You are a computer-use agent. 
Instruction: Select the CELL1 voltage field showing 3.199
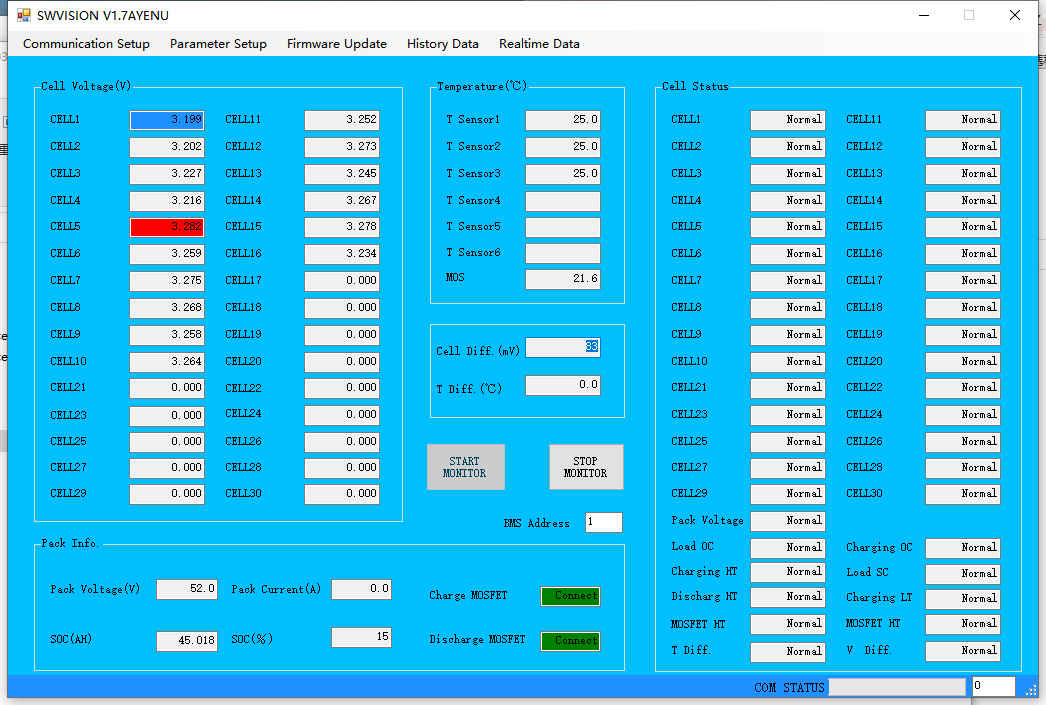(x=167, y=120)
